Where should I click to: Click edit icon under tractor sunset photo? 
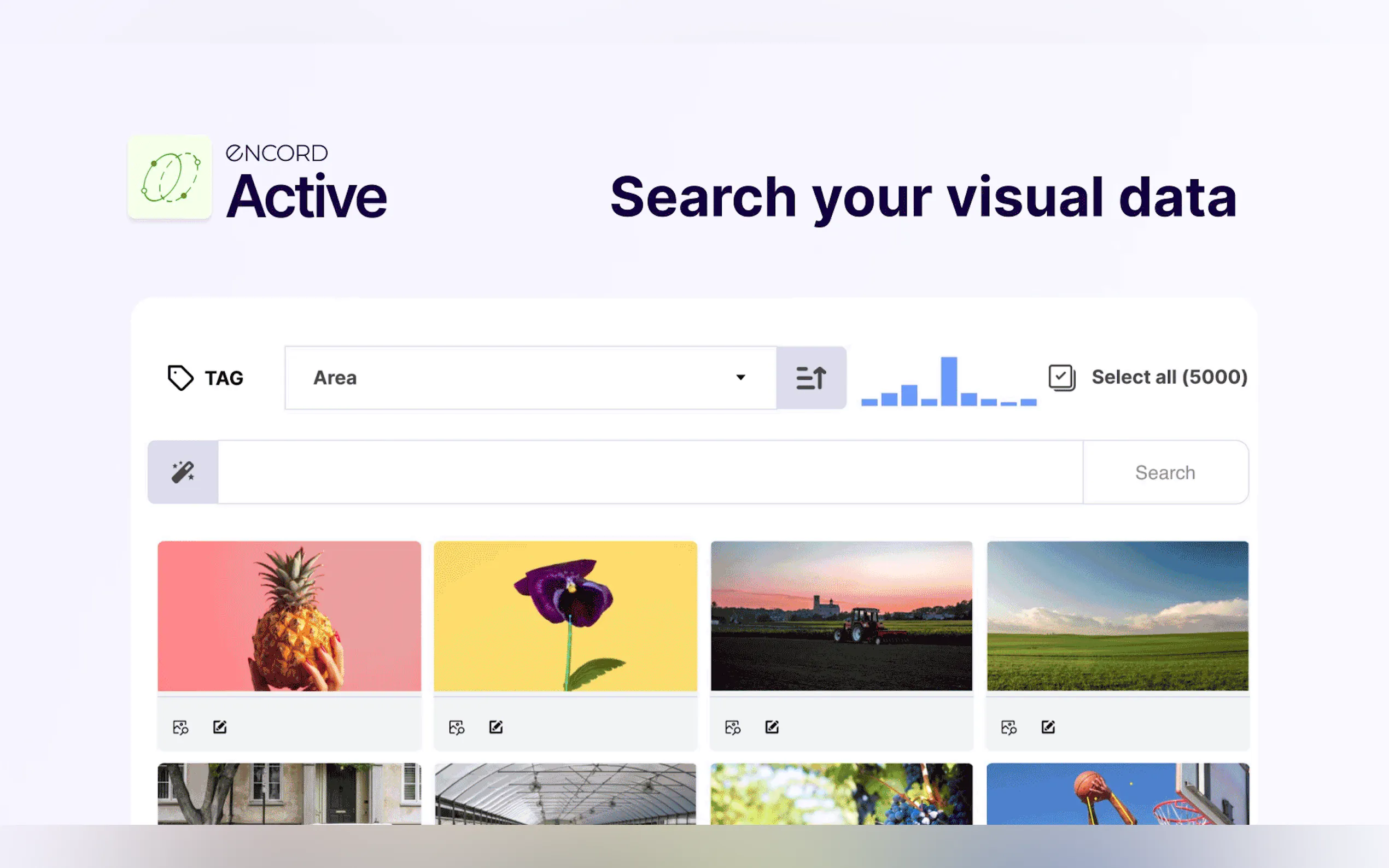tap(772, 727)
